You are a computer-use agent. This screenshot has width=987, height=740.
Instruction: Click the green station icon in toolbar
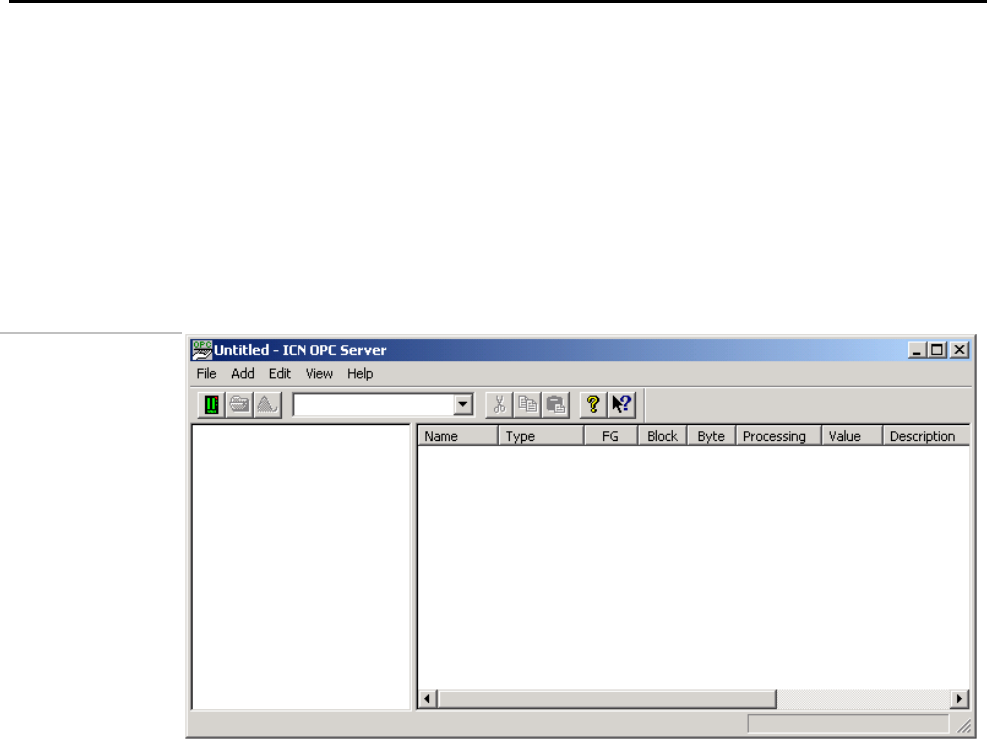212,404
